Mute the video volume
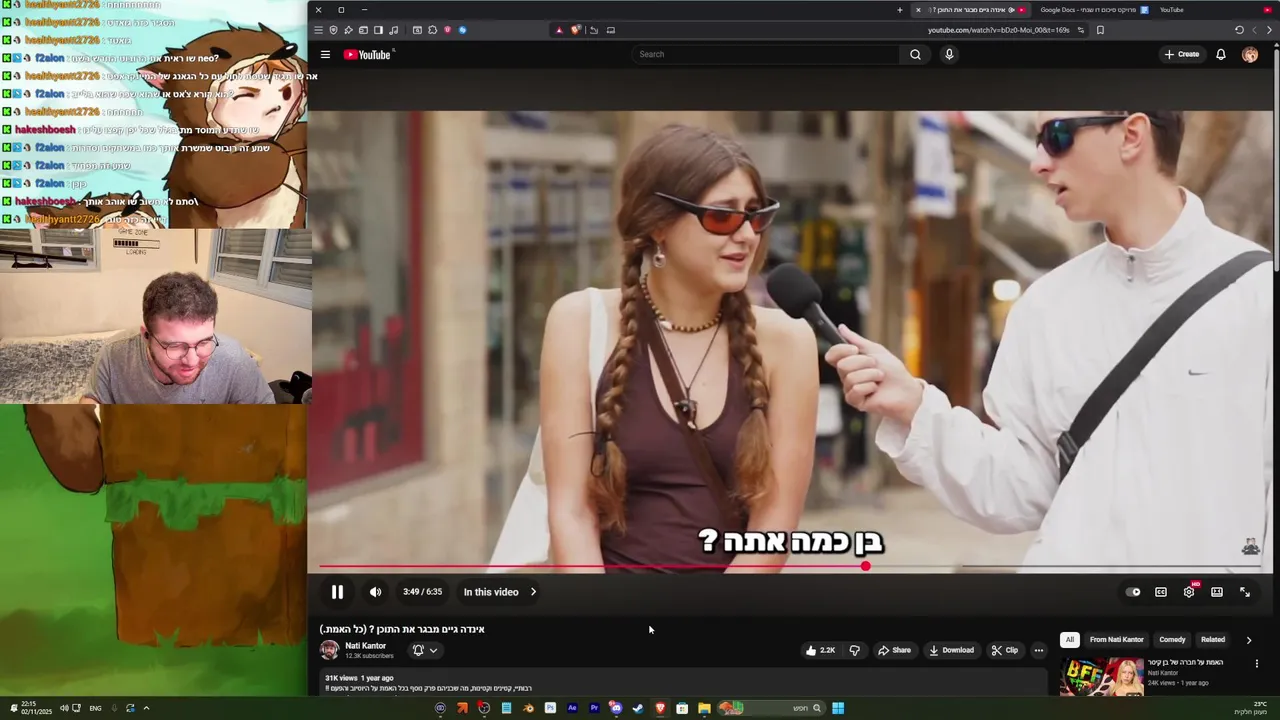The image size is (1280, 720). (375, 592)
